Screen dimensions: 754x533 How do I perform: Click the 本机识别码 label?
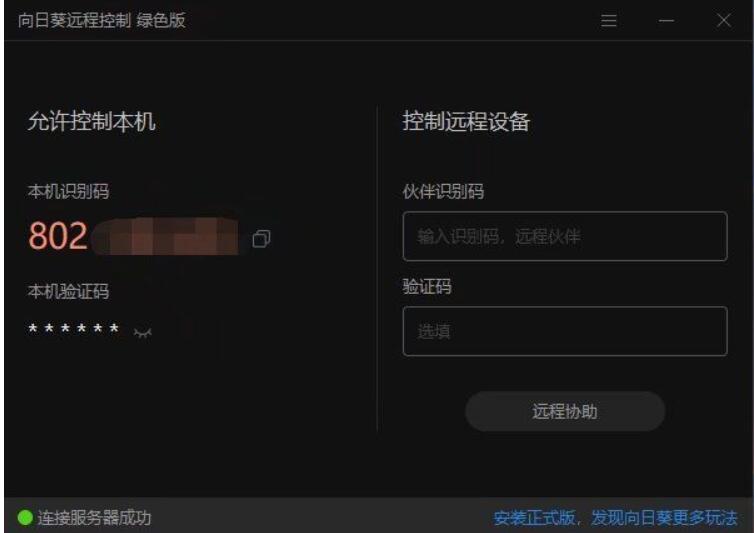(68, 191)
